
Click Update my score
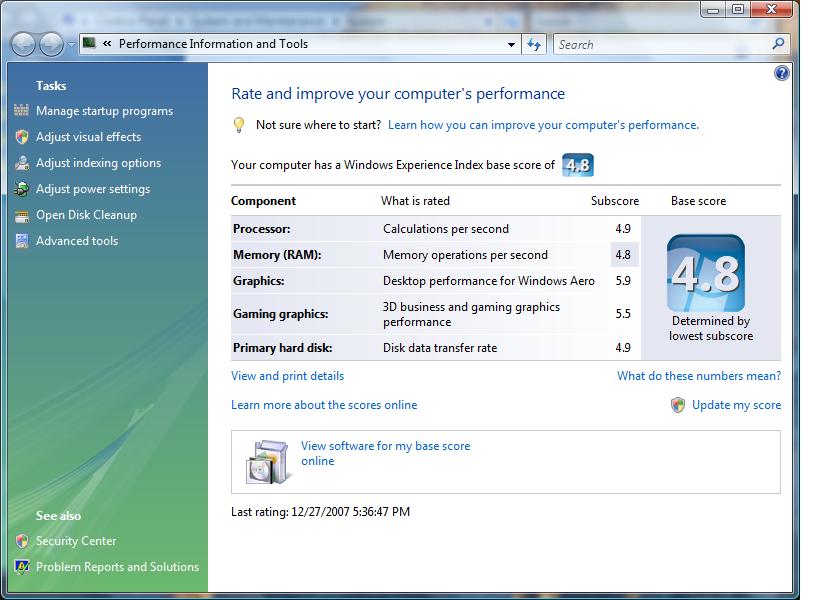pyautogui.click(x=737, y=405)
